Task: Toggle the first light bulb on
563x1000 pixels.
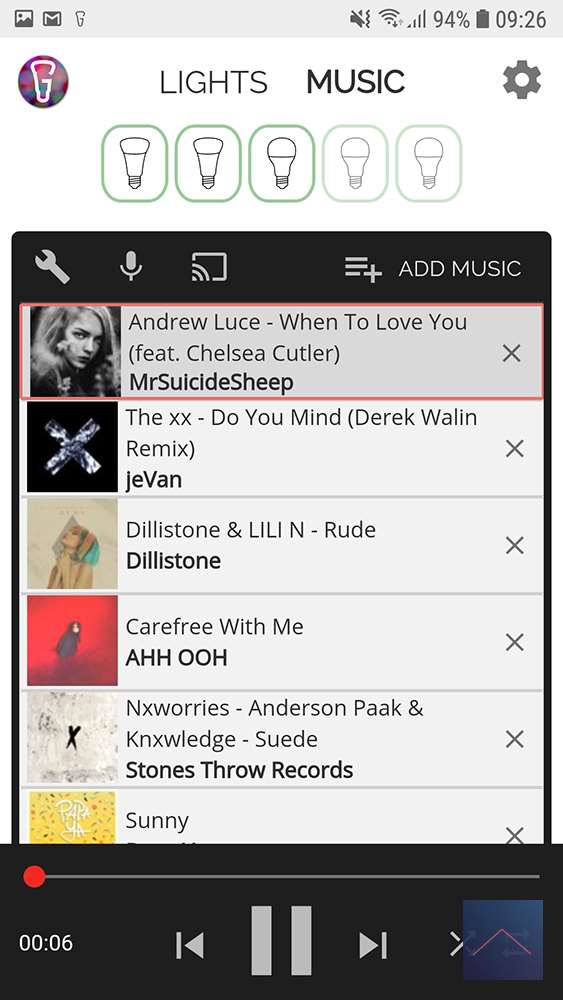Action: tap(135, 163)
